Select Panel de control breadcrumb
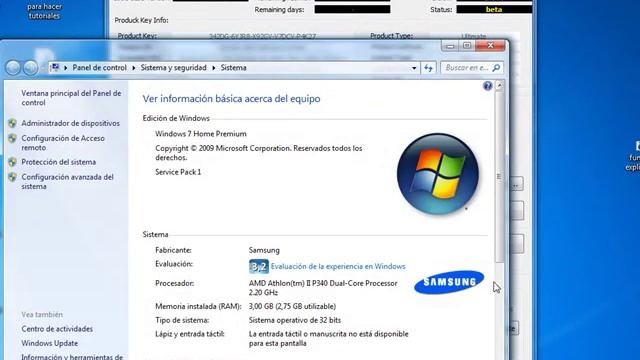The image size is (640, 360). tap(100, 68)
